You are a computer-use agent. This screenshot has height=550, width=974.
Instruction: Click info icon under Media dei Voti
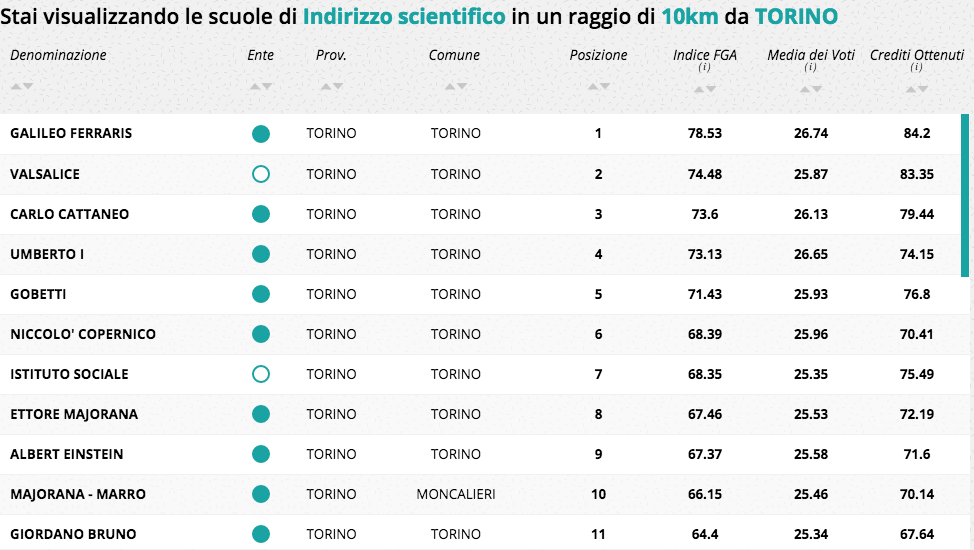click(x=811, y=67)
